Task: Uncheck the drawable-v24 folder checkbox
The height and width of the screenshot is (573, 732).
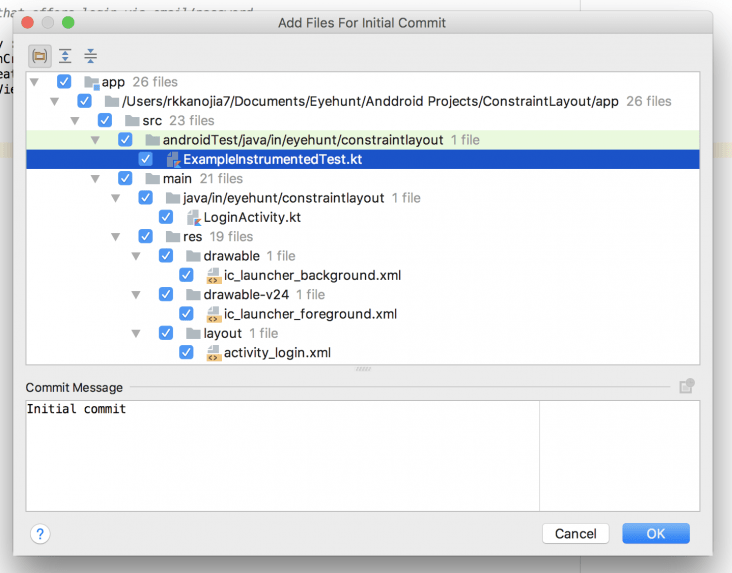Action: [x=166, y=294]
